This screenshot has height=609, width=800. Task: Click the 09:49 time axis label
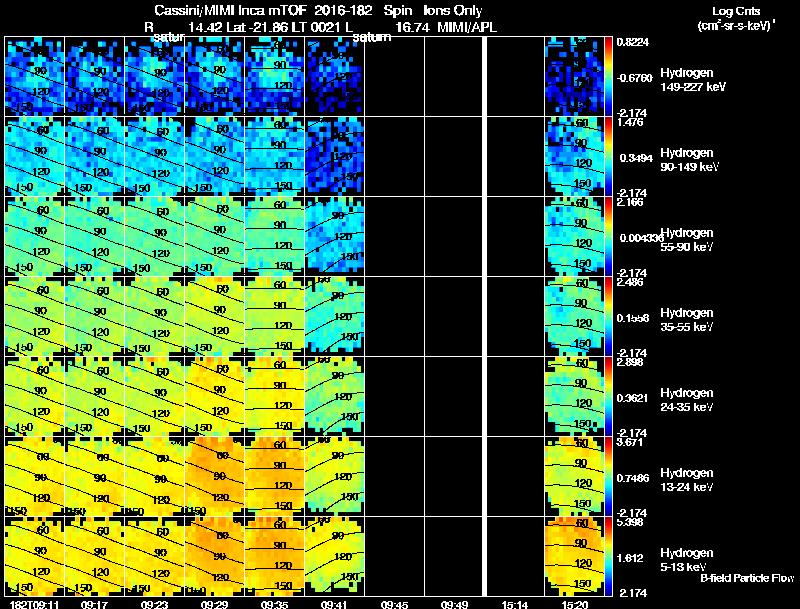coord(454,604)
